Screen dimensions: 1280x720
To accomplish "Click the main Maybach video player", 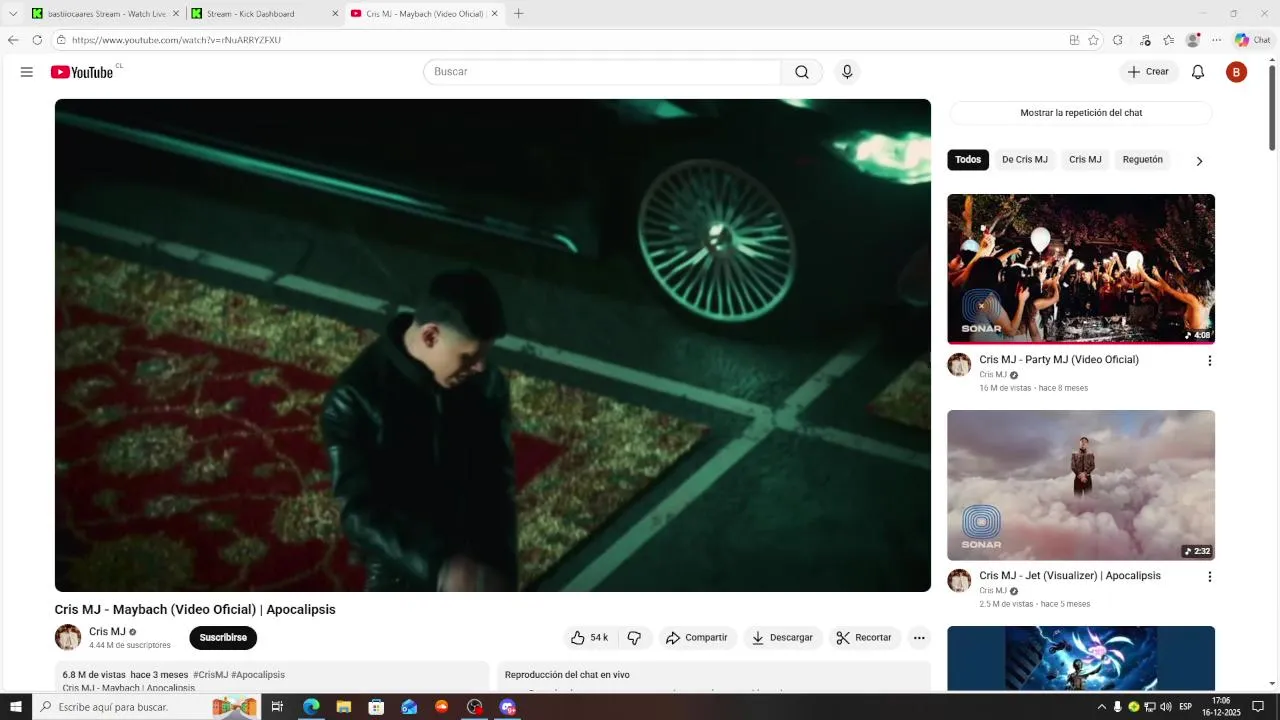I will click(493, 345).
